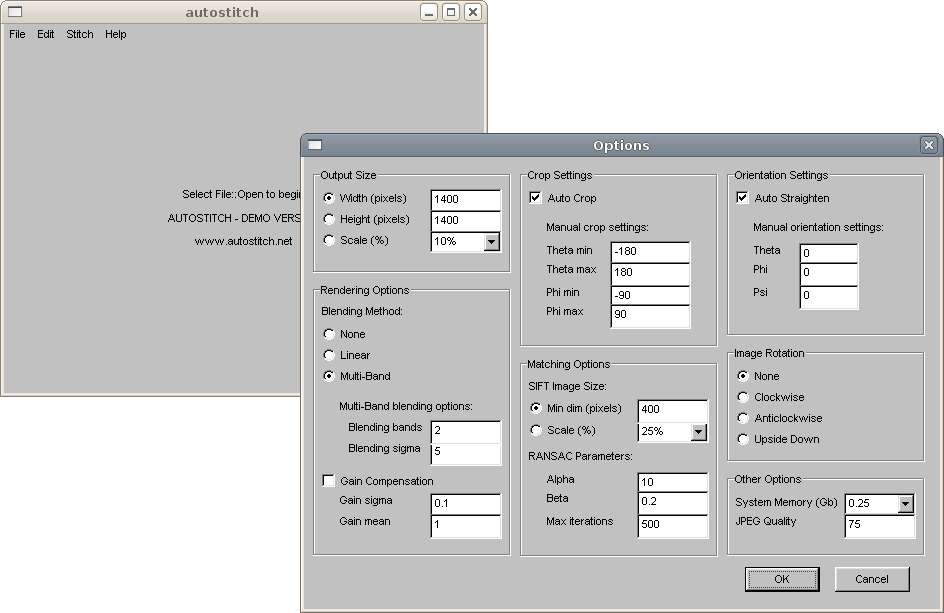Select the Width (pixels) radio button
Viewport: 944px width, 613px height.
point(329,198)
